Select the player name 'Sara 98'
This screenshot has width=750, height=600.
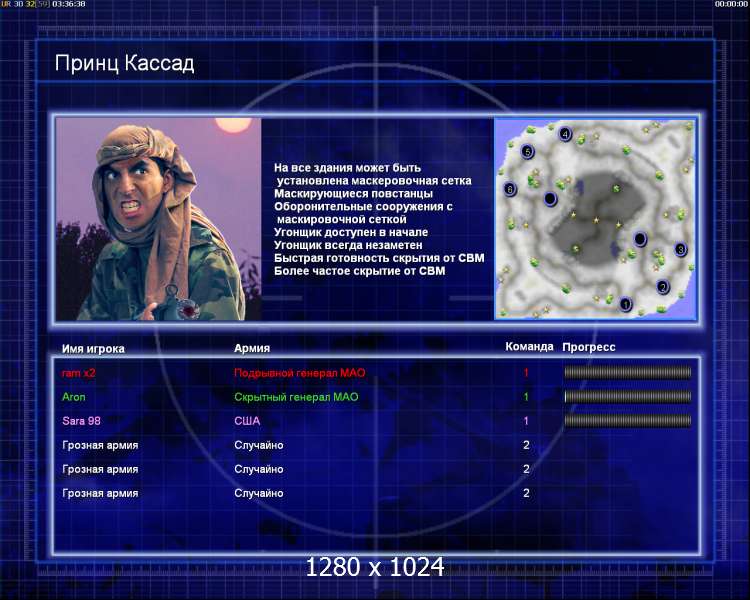(x=81, y=421)
